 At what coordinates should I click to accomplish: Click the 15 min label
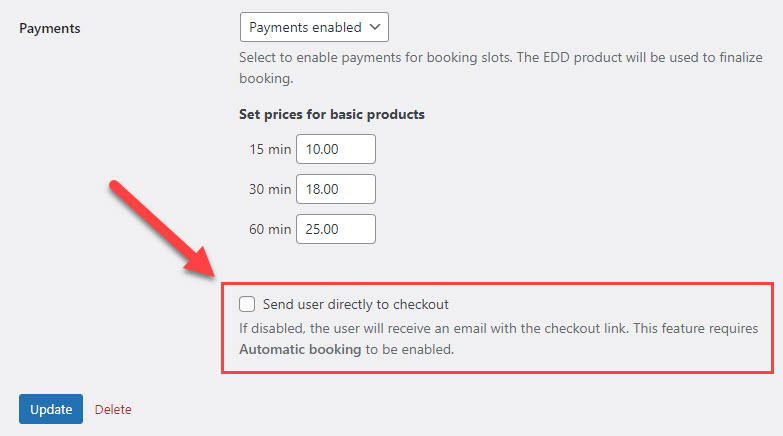click(270, 149)
